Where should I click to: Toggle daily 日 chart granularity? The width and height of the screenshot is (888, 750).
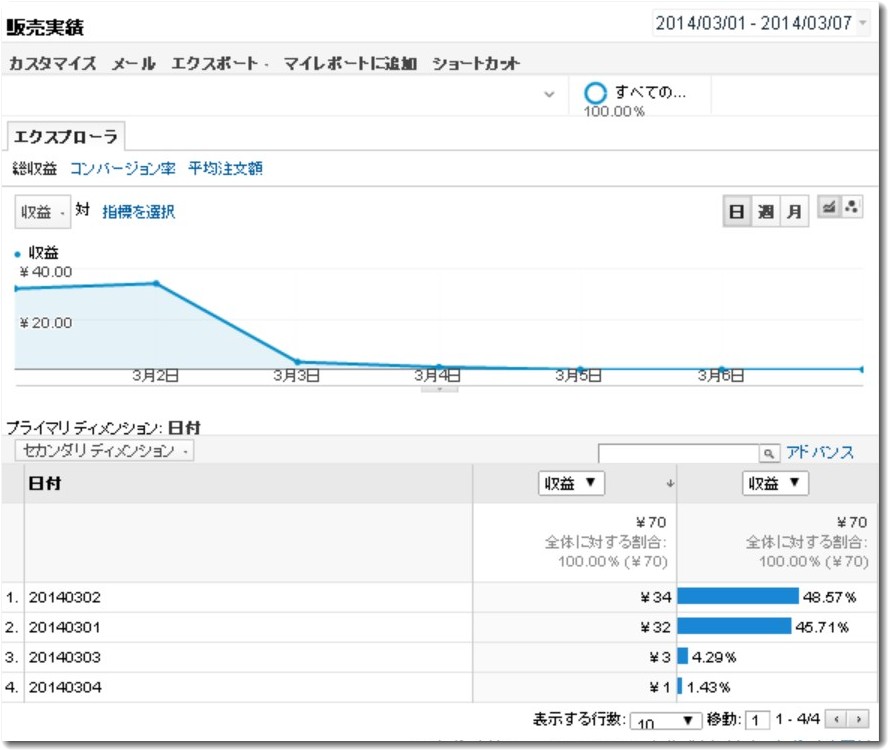point(736,210)
